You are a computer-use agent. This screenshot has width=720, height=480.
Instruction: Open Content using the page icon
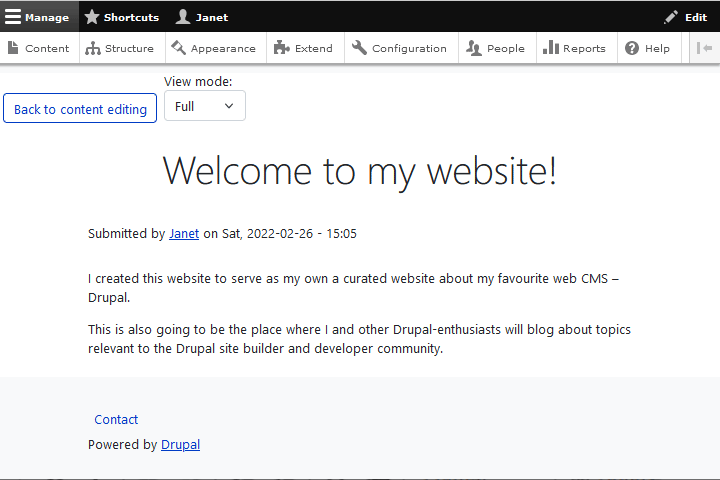click(13, 48)
